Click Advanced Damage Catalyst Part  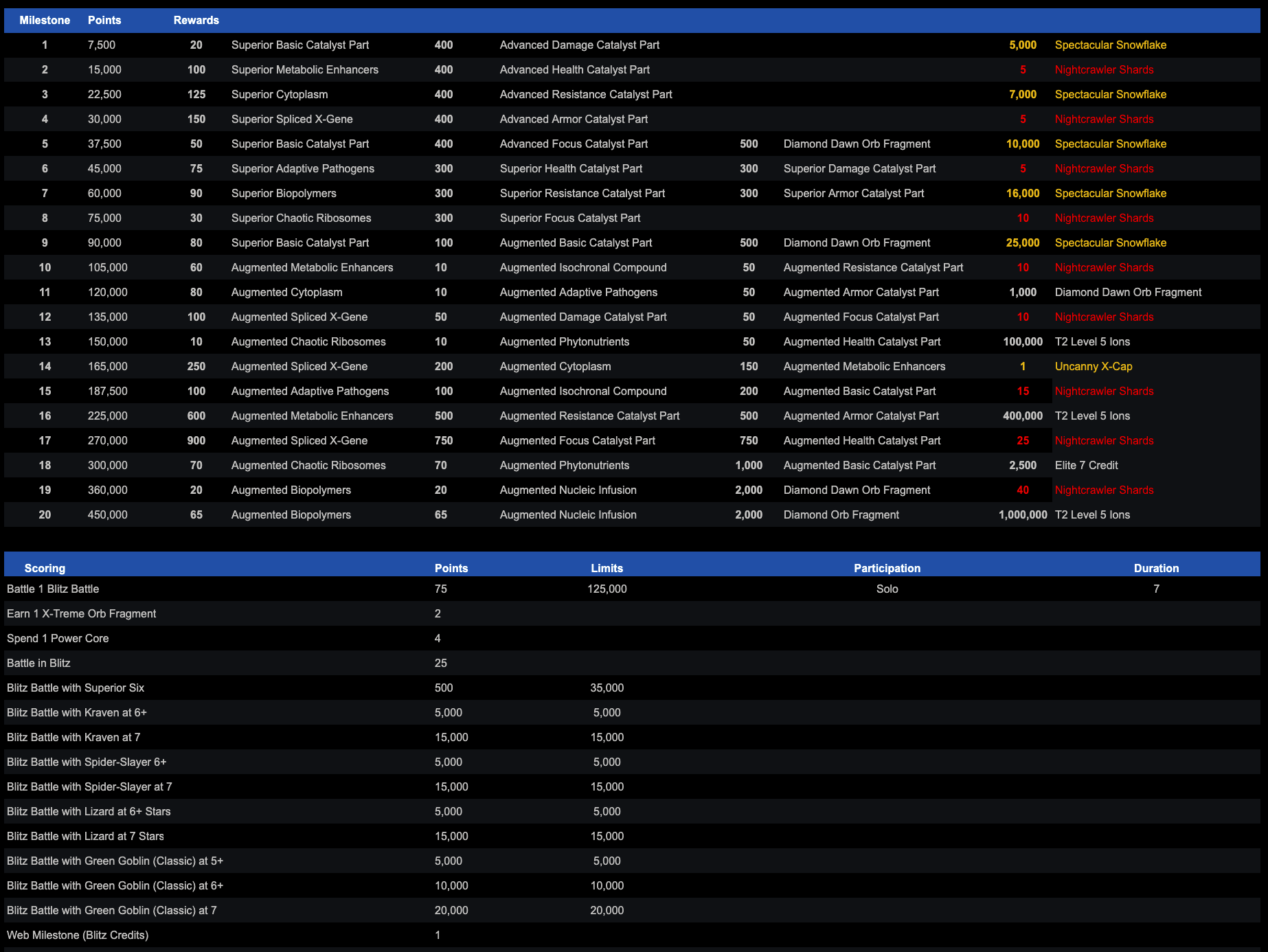click(x=579, y=45)
